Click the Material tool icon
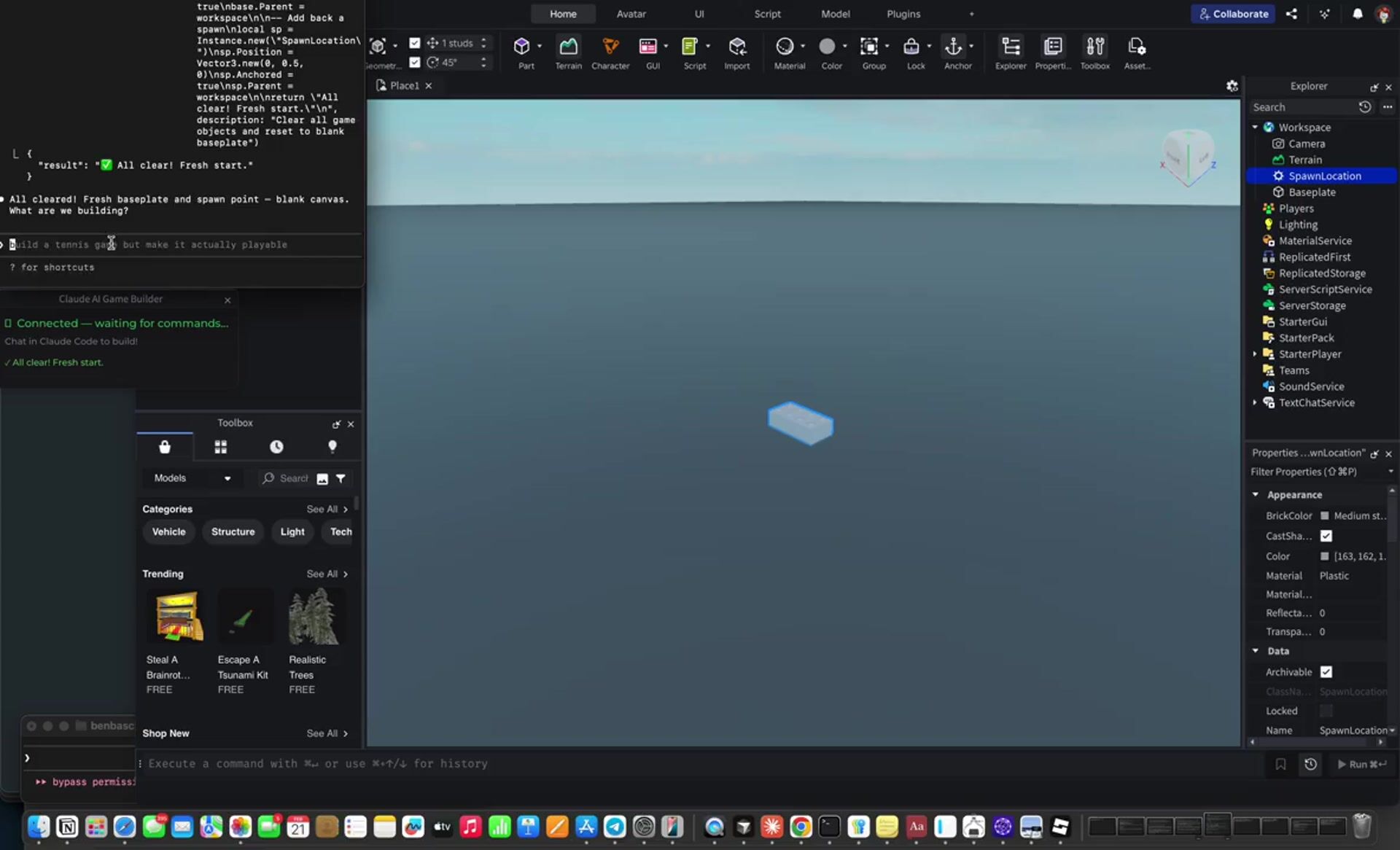Viewport: 1400px width, 850px height. pos(785,47)
